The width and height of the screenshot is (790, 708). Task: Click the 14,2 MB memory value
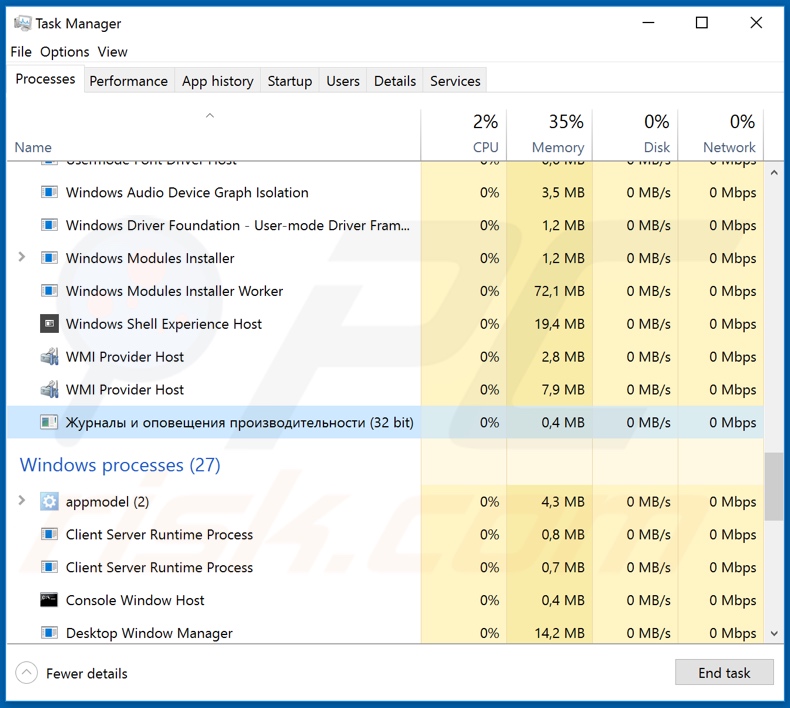point(559,633)
